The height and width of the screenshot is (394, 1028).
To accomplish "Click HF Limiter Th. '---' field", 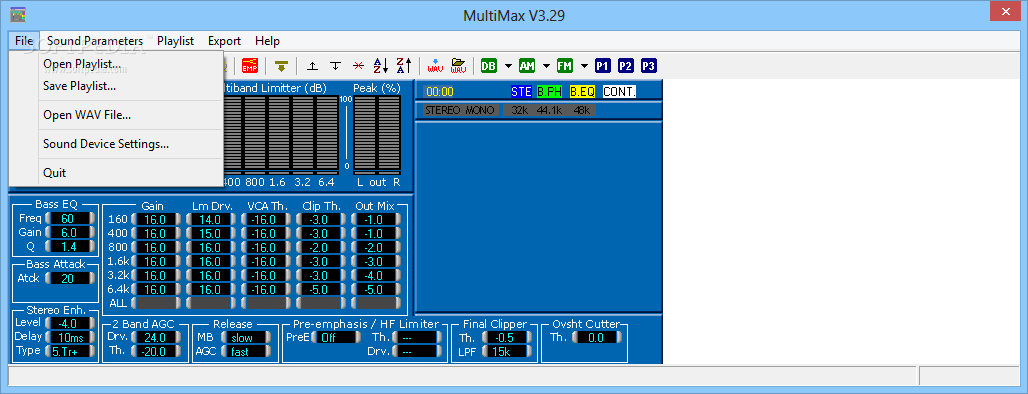I will coord(417,338).
